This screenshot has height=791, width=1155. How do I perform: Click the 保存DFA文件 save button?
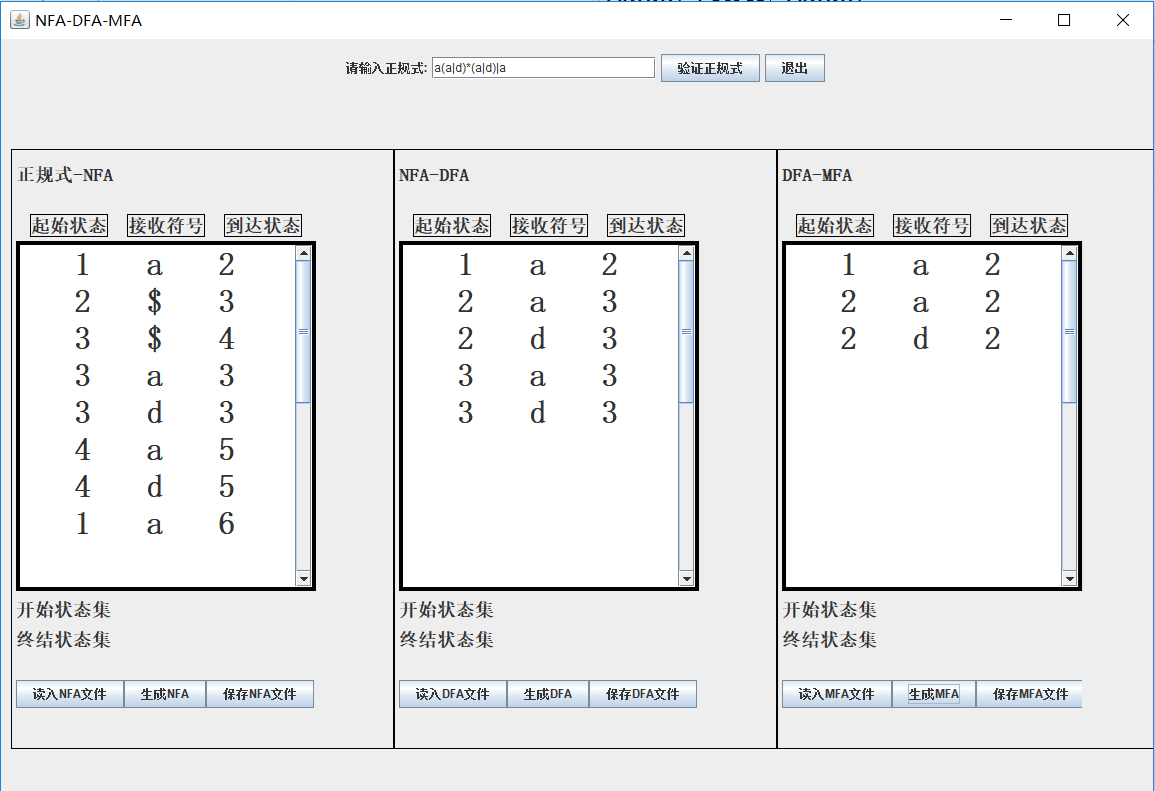tap(643, 693)
